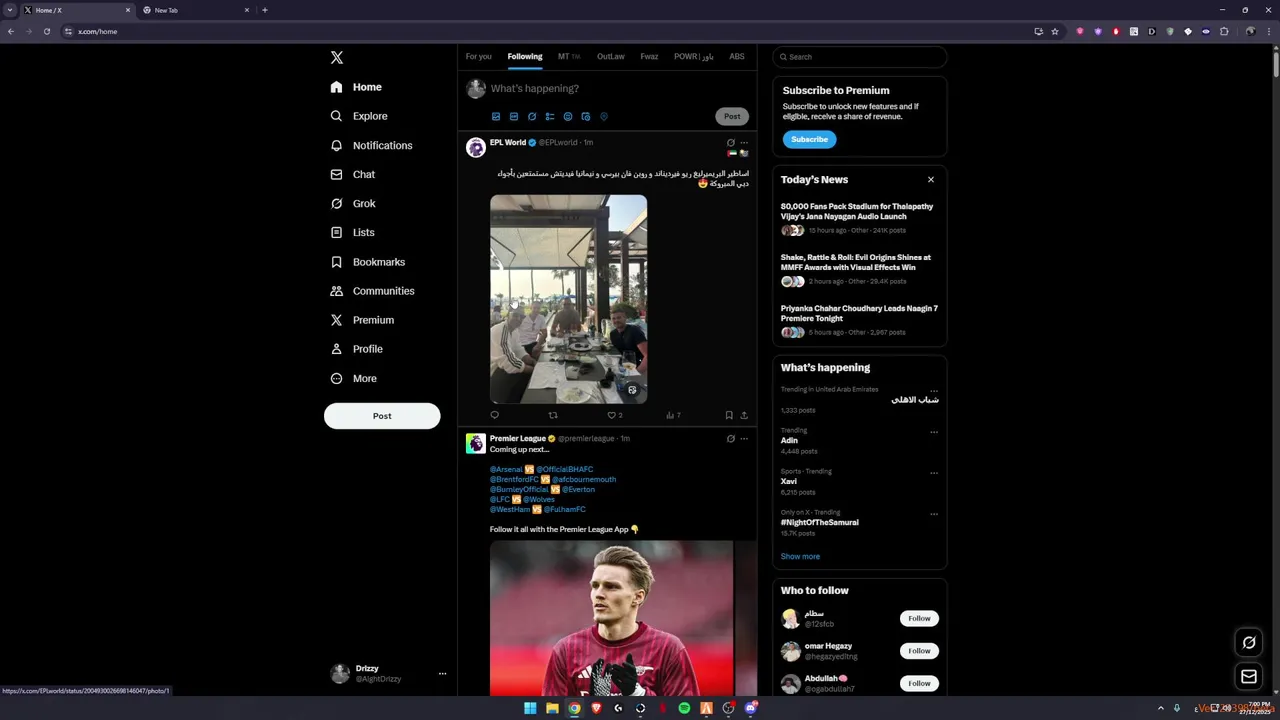Image resolution: width=1280 pixels, height=720 pixels.
Task: Open account switcher dots next to Drizzy
Action: pos(442,674)
